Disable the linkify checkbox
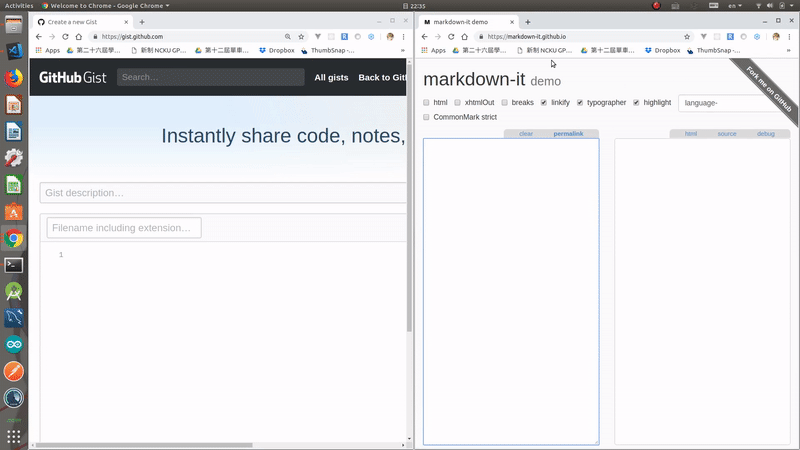This screenshot has height=450, width=800. pos(544,103)
